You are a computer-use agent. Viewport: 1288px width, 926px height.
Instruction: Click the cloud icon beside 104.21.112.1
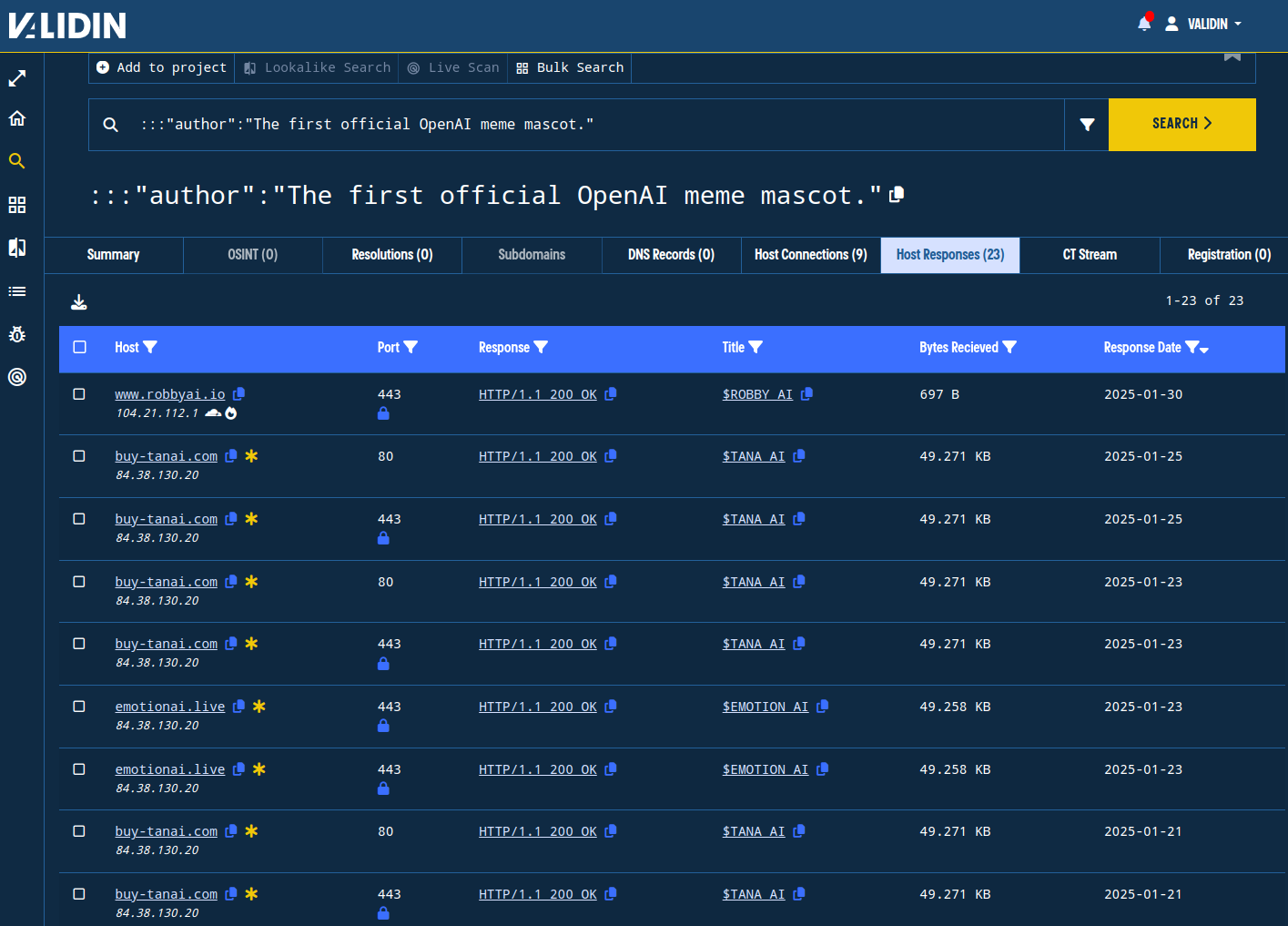point(213,413)
